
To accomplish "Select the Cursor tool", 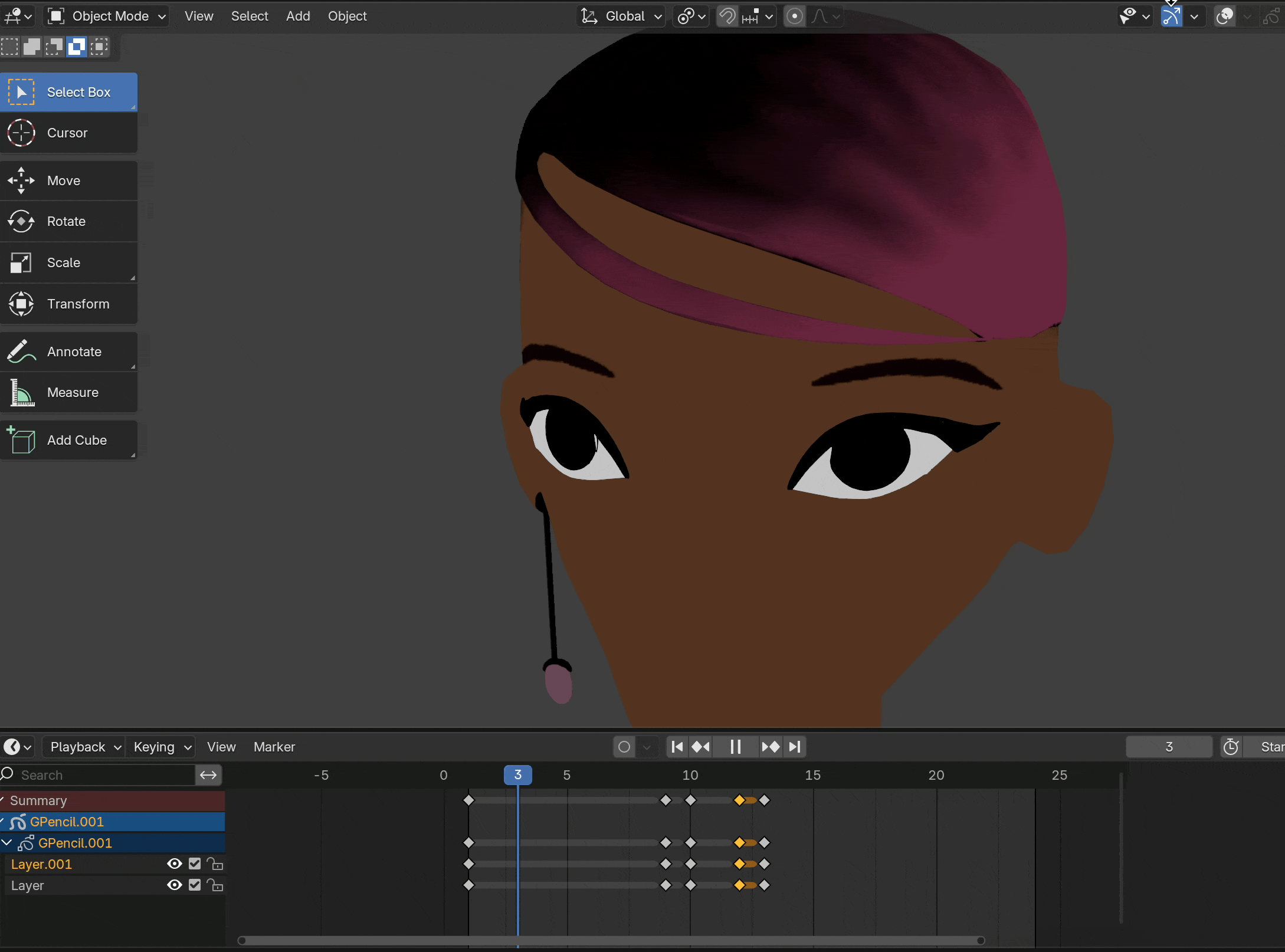I will pyautogui.click(x=68, y=133).
